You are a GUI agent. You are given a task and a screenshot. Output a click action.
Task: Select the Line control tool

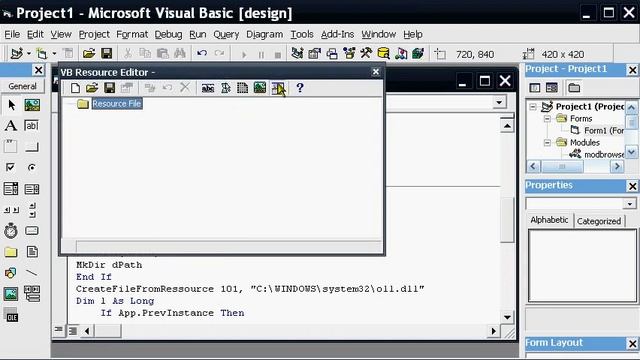point(32,273)
